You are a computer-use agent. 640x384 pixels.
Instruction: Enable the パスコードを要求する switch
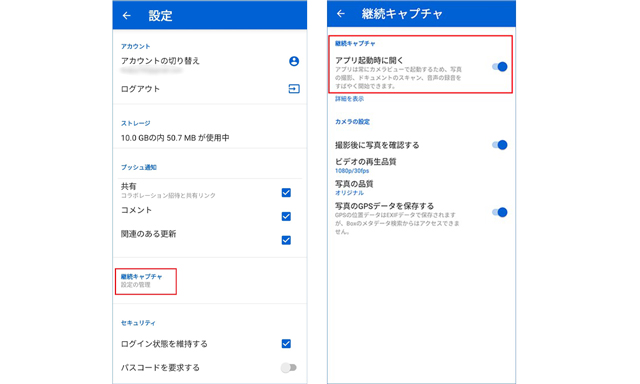tap(289, 368)
